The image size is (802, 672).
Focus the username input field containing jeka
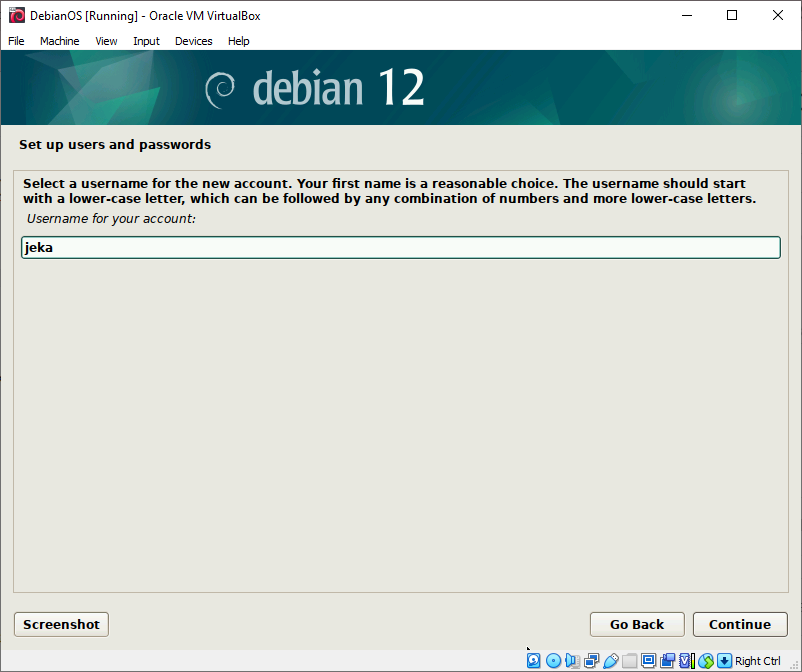tap(400, 248)
